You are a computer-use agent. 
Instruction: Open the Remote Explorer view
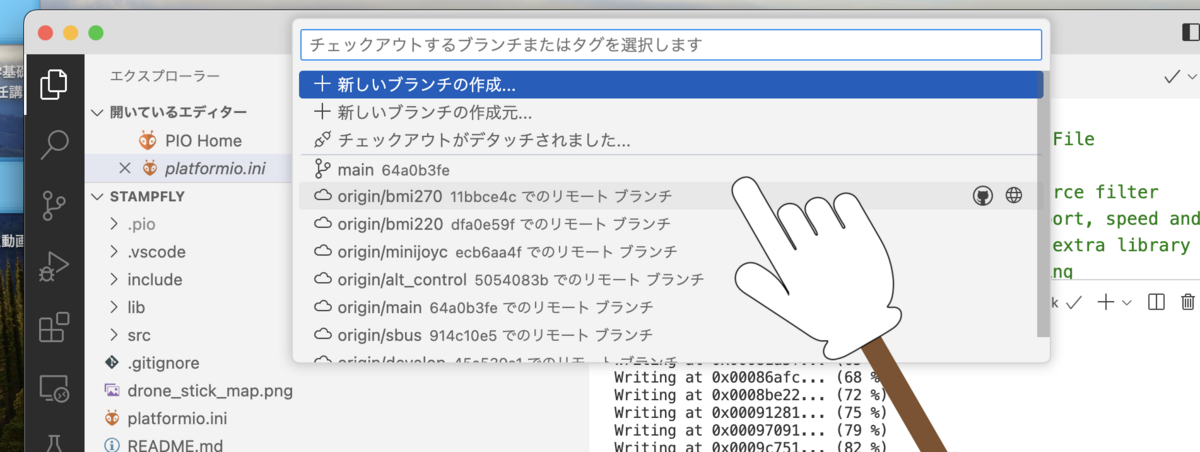coord(53,390)
